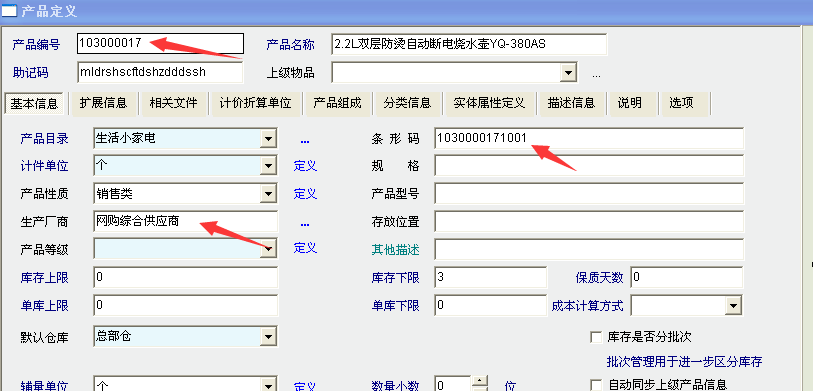The width and height of the screenshot is (813, 391).
Task: Click the 数量小数 value field
Action: (454, 384)
